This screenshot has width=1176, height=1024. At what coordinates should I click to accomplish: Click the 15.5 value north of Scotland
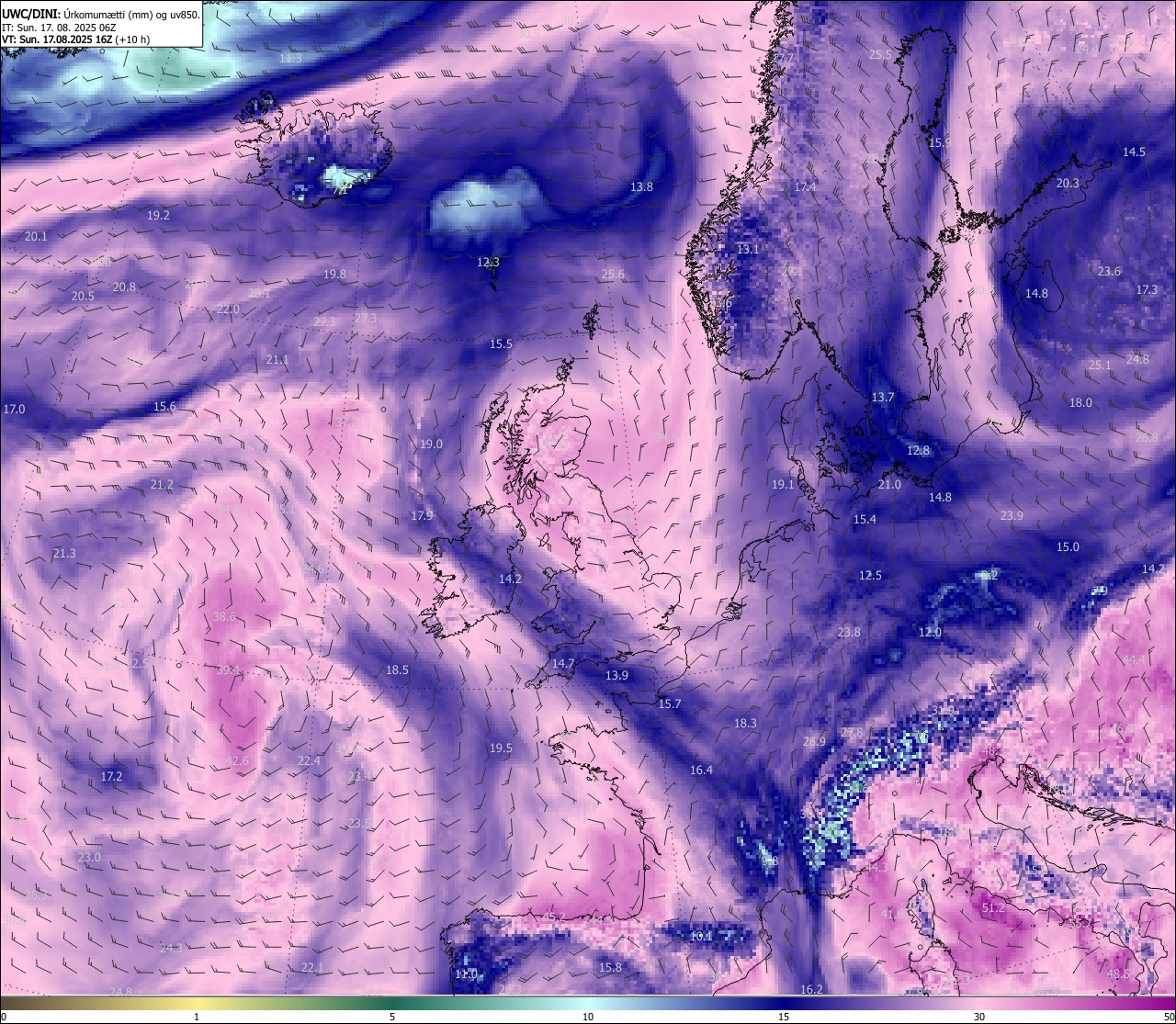(501, 343)
